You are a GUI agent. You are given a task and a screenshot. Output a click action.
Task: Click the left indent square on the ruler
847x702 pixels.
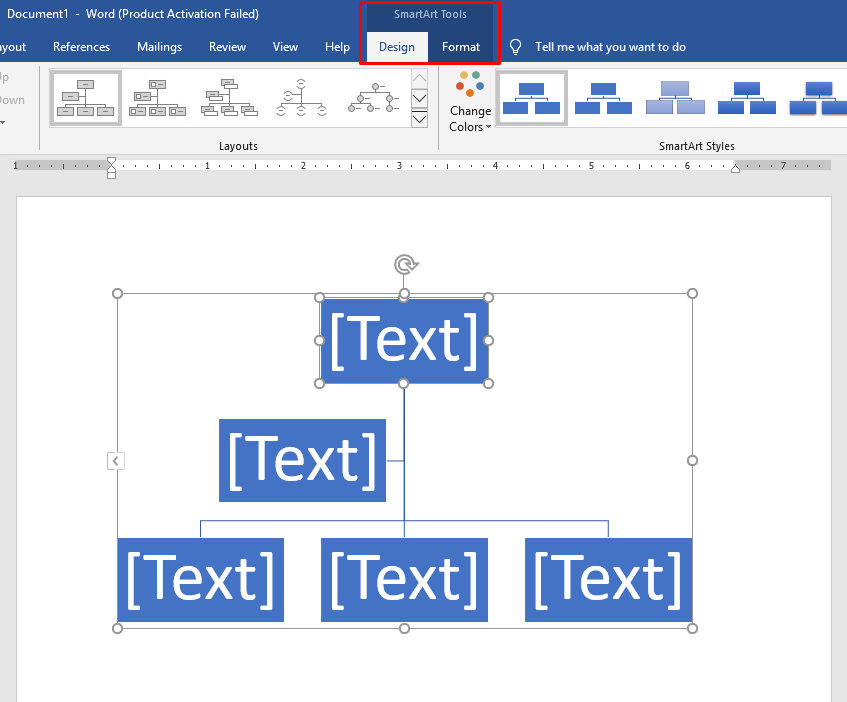(111, 175)
